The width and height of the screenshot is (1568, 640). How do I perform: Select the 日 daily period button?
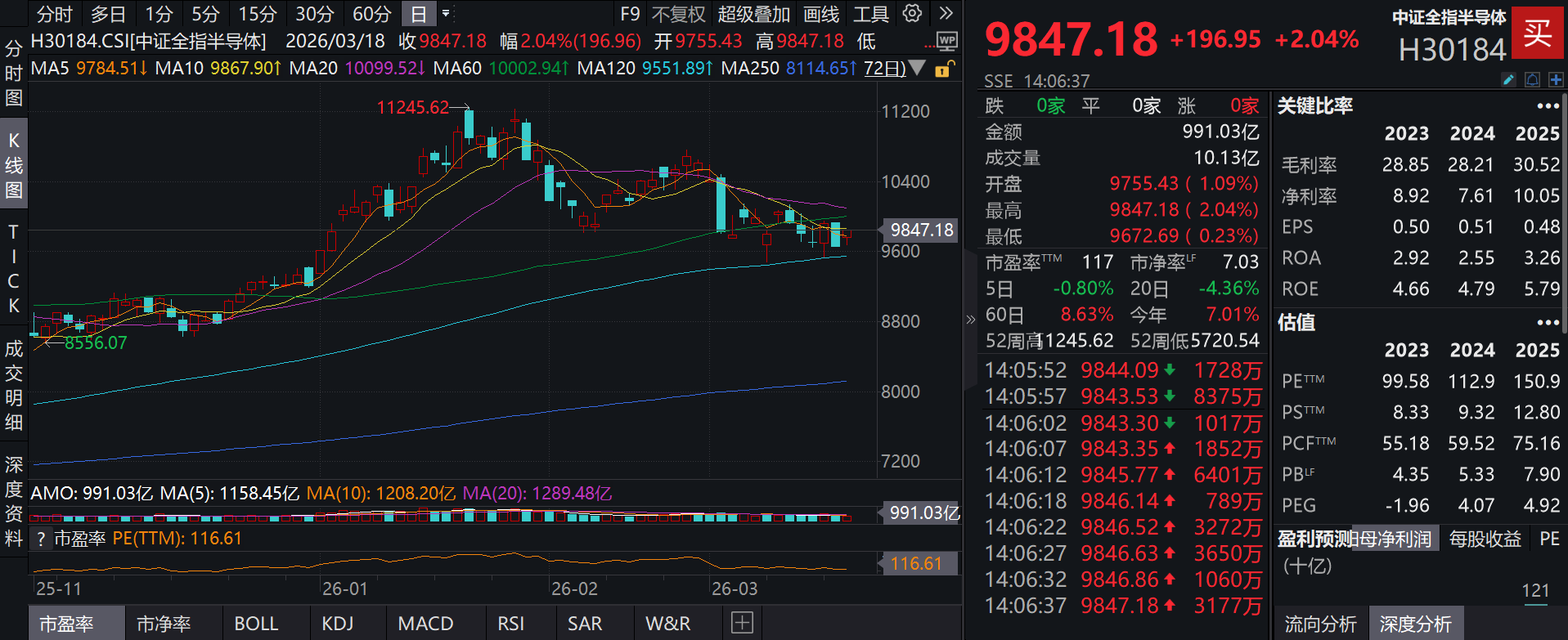(x=418, y=14)
